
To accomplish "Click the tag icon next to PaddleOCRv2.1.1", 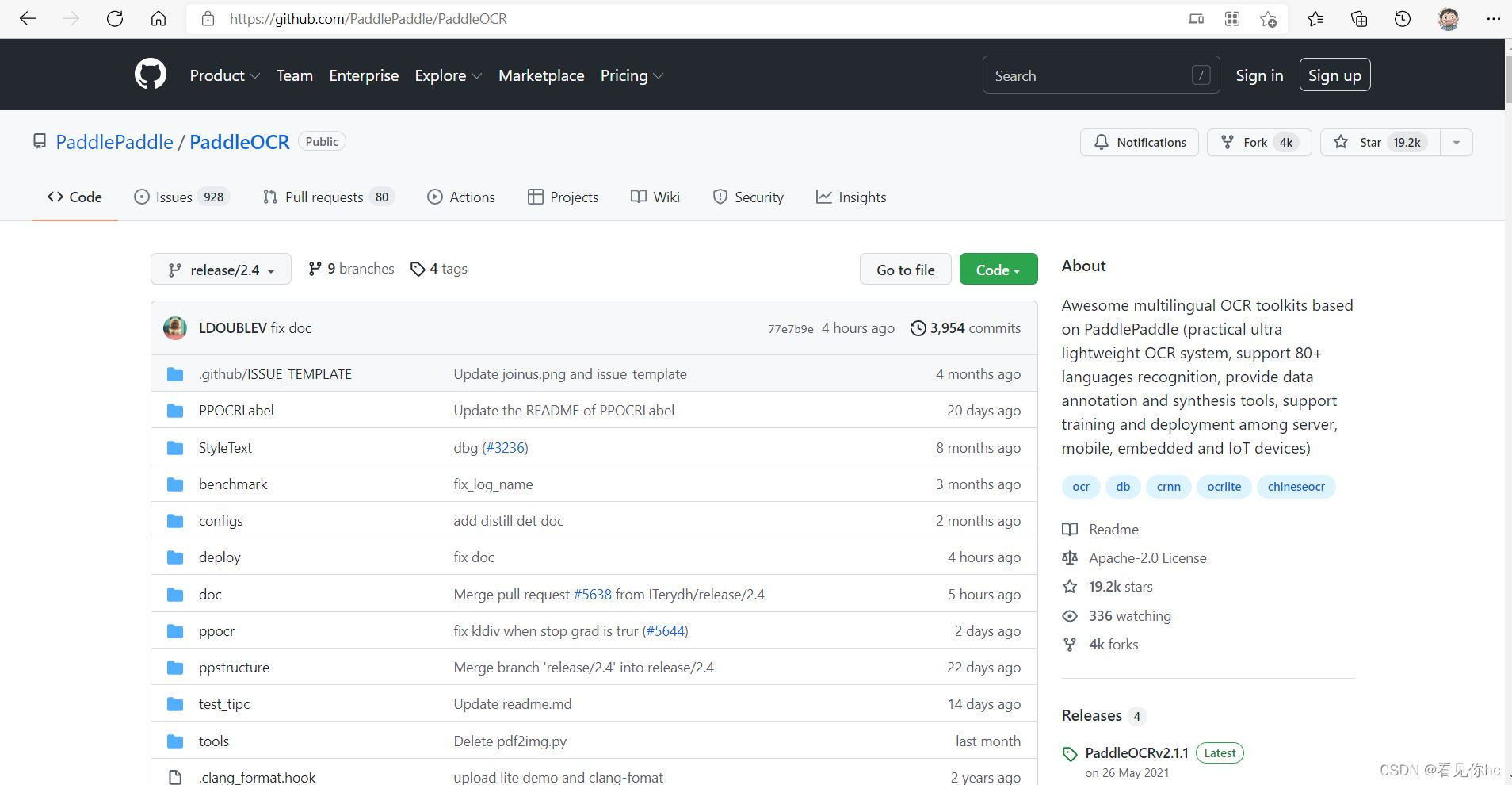I will (x=1070, y=754).
